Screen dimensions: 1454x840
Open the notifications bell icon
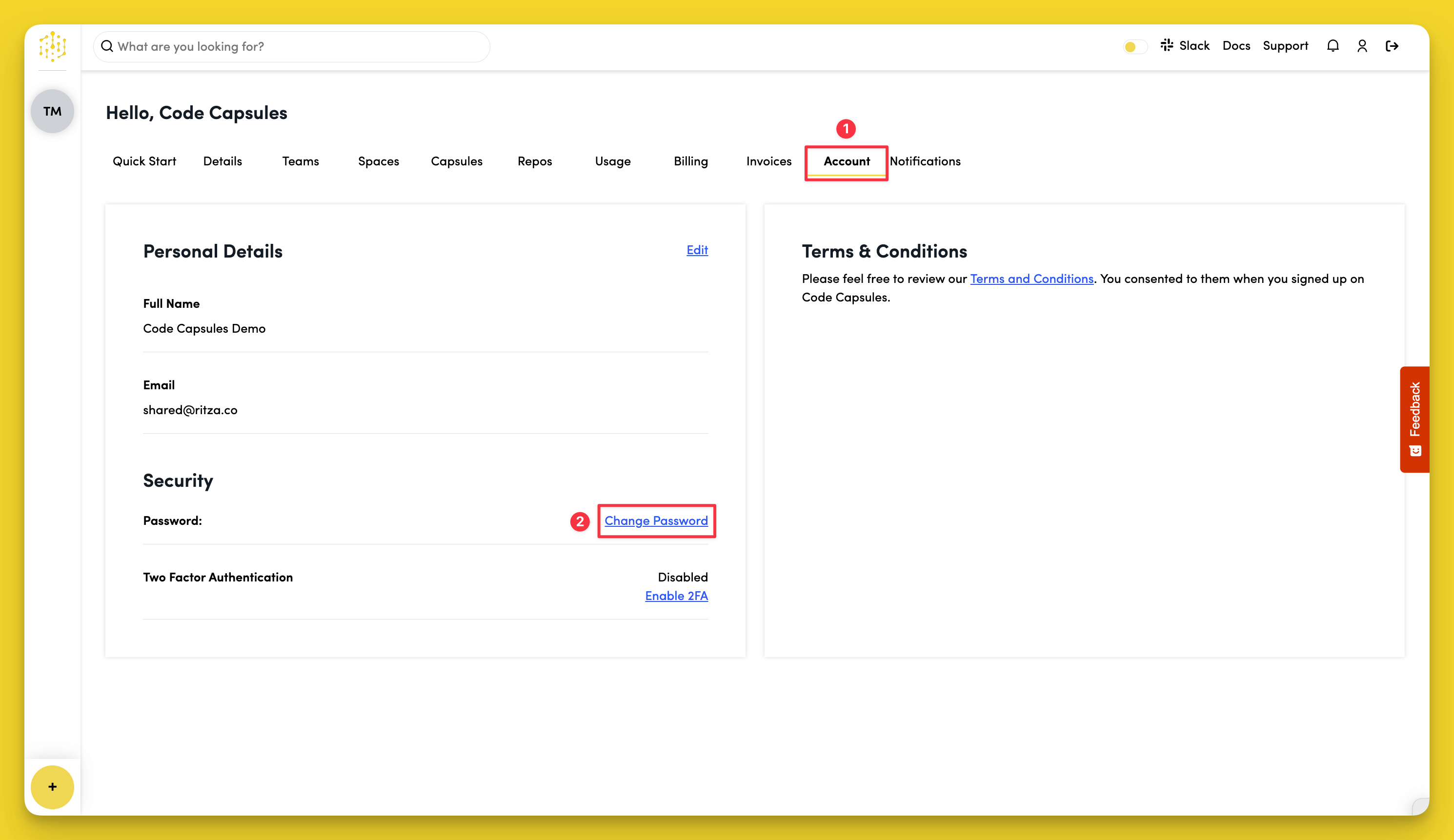[x=1332, y=46]
